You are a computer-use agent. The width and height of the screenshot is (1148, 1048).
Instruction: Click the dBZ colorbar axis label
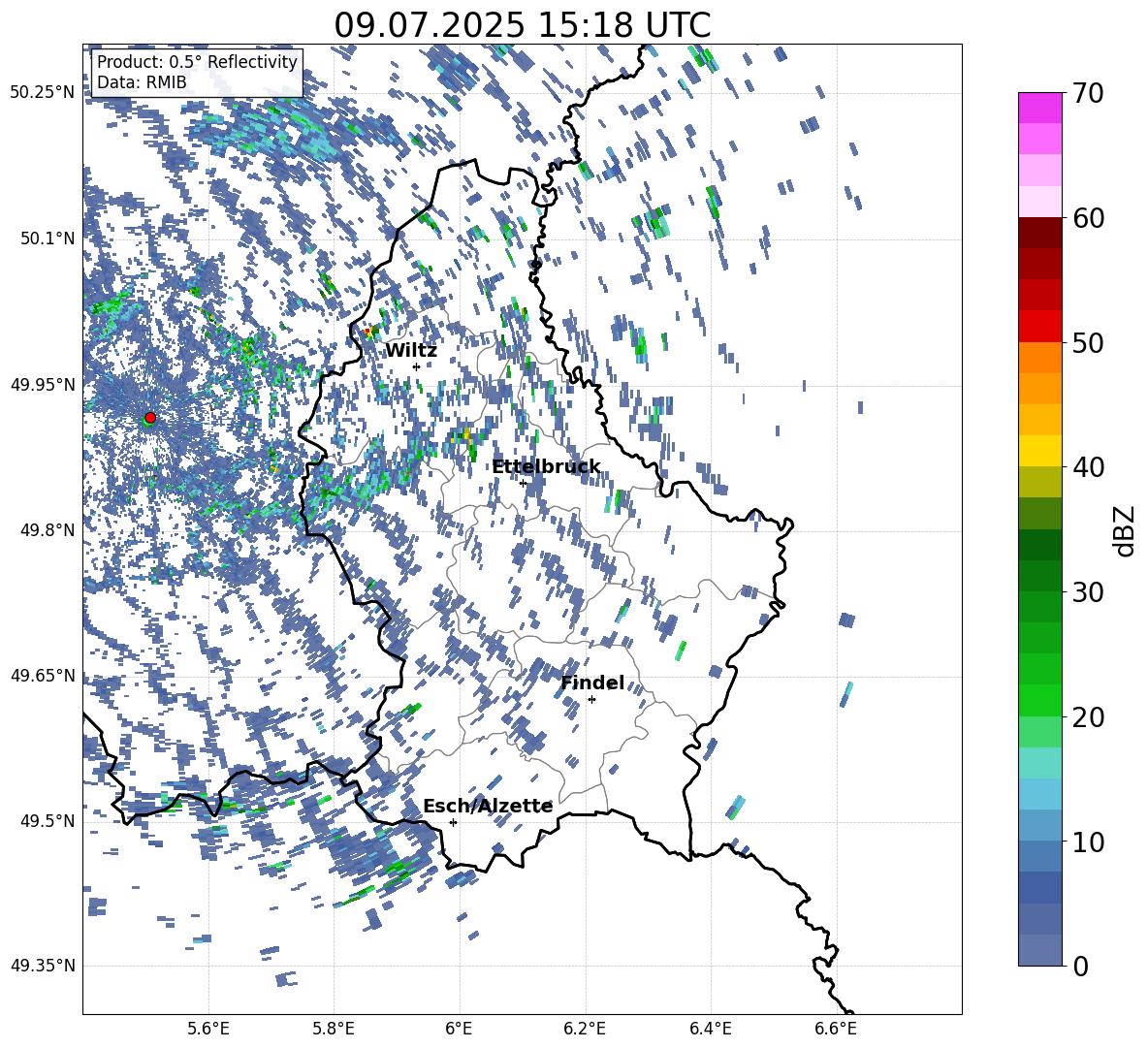[1126, 530]
